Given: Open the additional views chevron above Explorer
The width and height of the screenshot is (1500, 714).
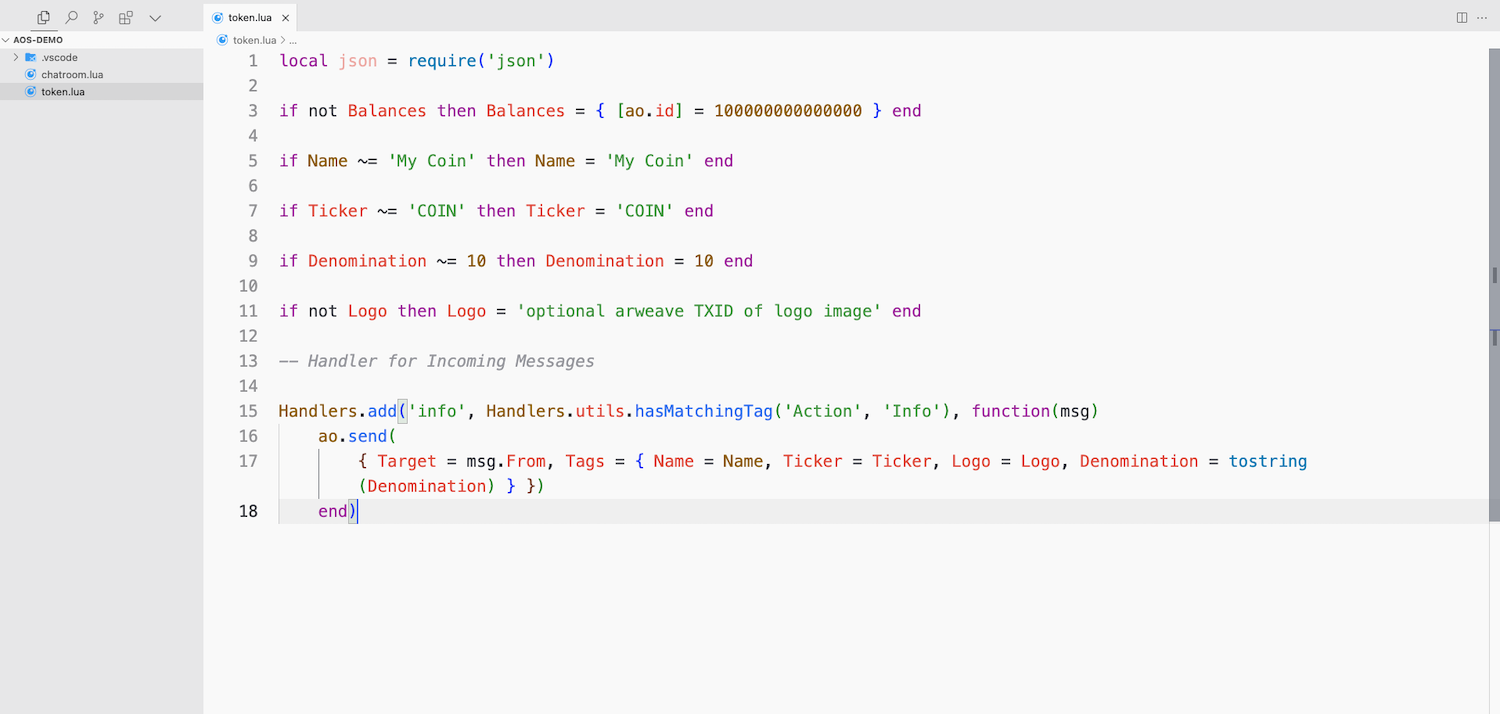Looking at the screenshot, I should 155,17.
